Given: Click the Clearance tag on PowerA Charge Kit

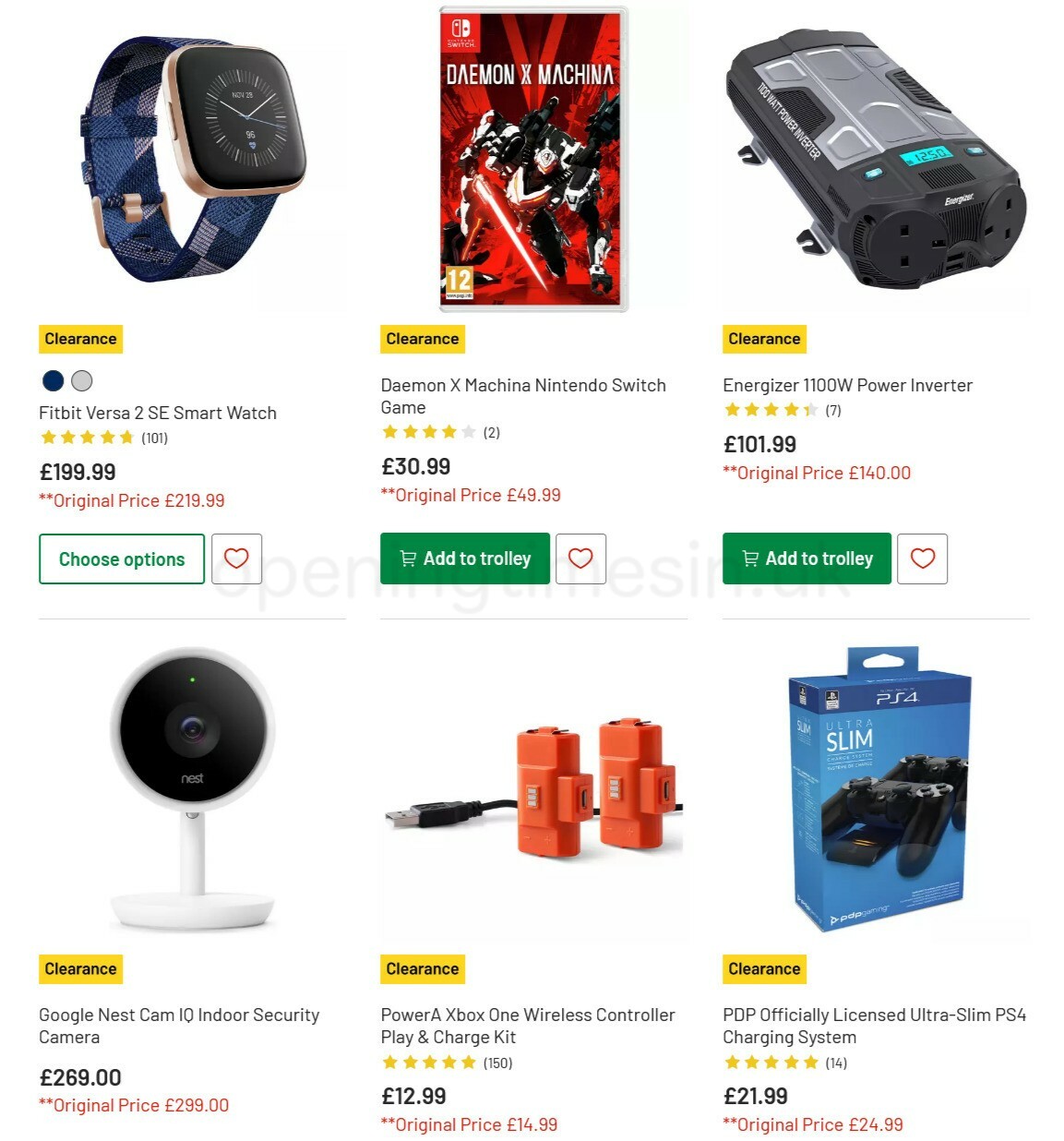Looking at the screenshot, I should click(x=422, y=968).
